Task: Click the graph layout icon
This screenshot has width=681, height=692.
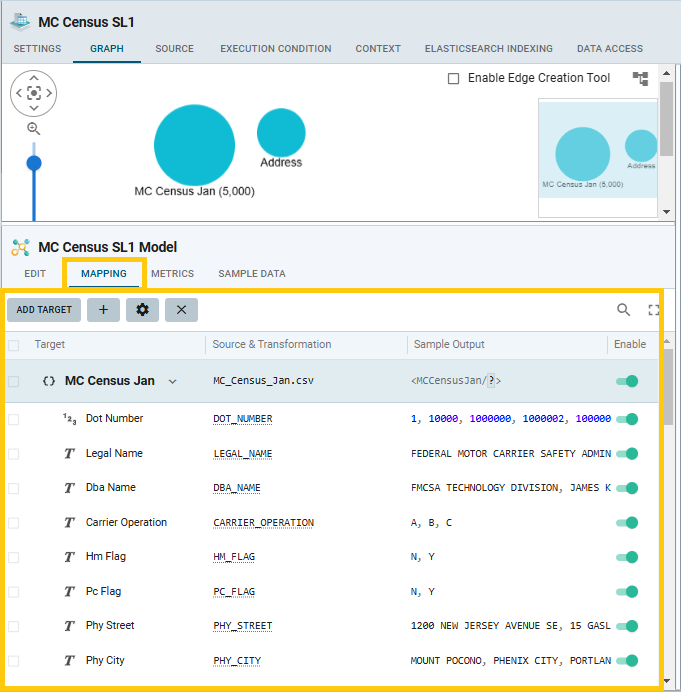Action: pyautogui.click(x=641, y=79)
